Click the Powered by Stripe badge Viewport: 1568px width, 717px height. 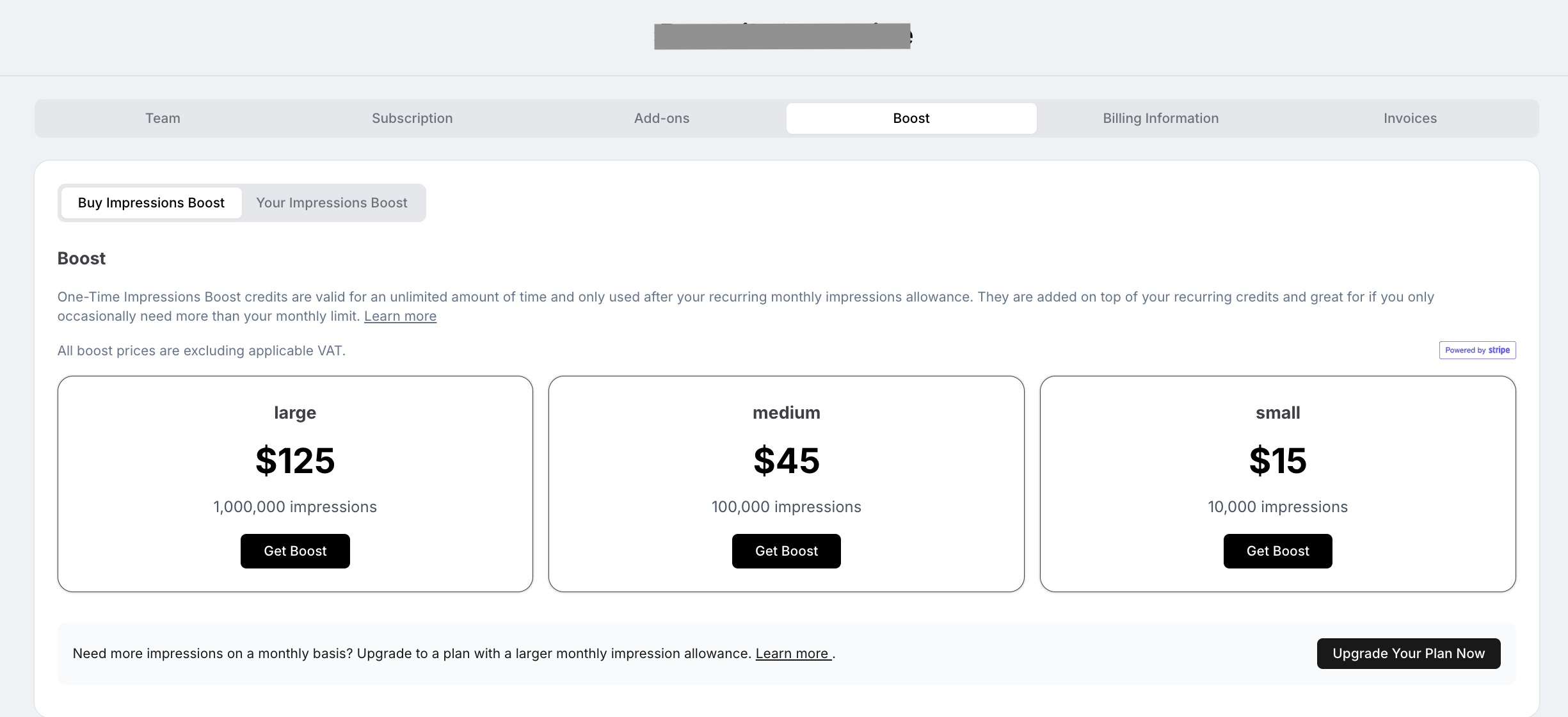point(1477,350)
